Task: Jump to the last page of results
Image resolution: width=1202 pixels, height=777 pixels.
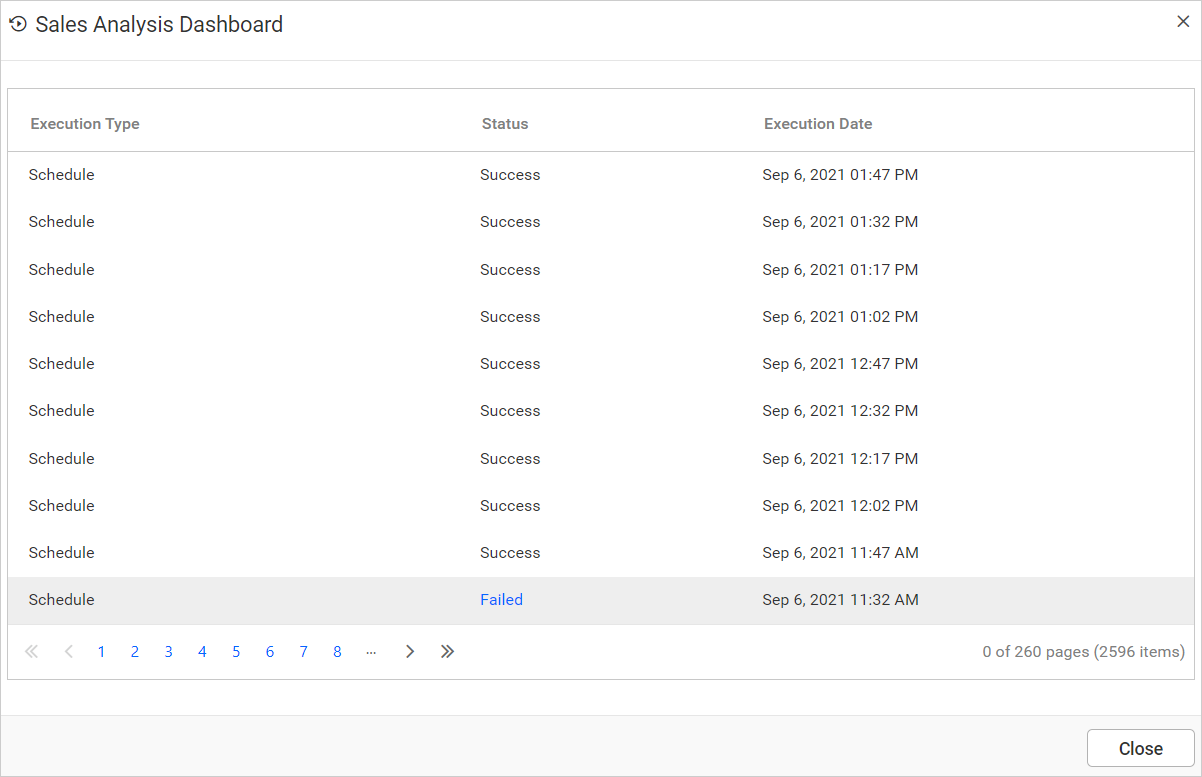Action: (447, 652)
